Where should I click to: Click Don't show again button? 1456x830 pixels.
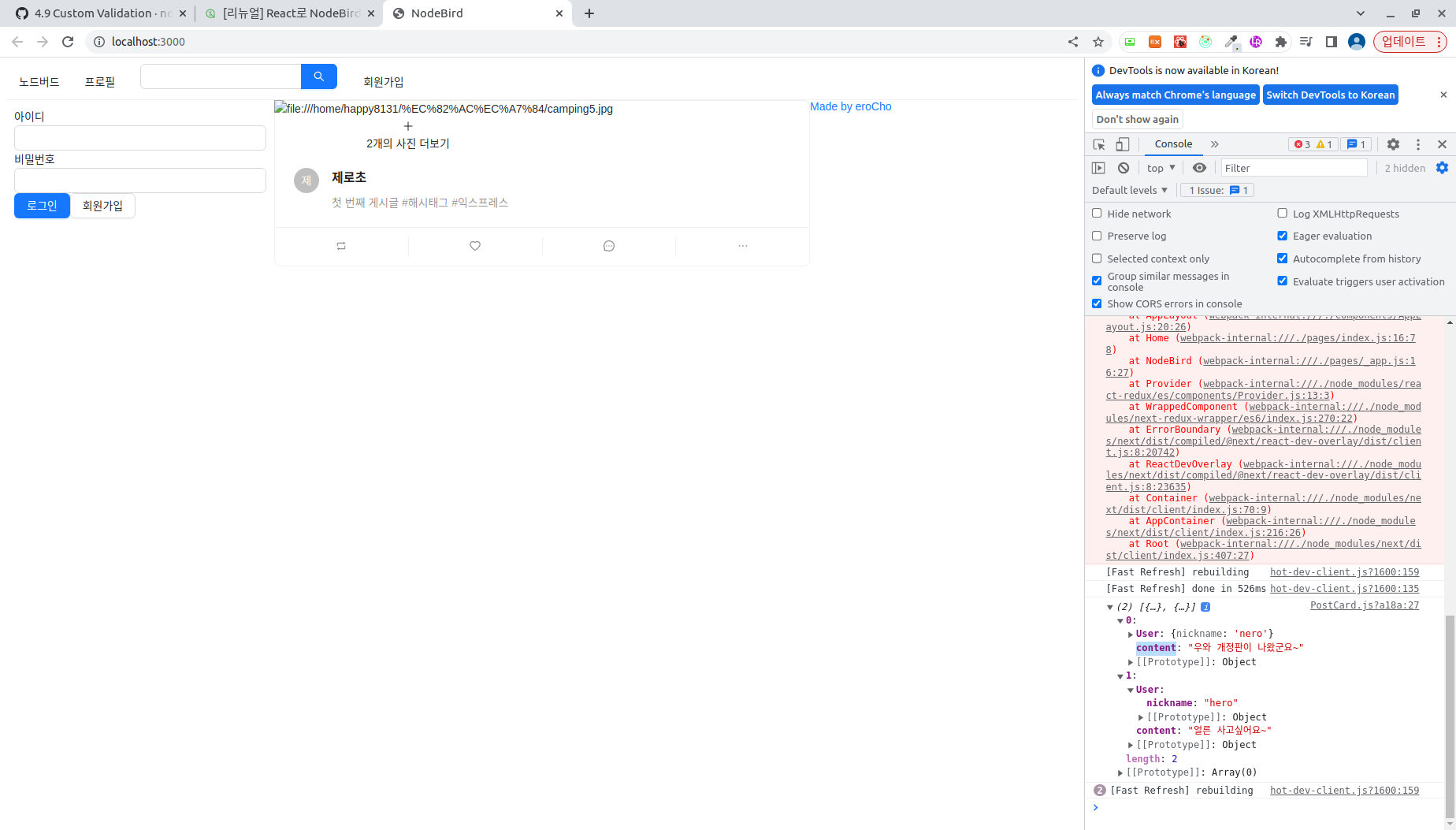tap(1138, 119)
